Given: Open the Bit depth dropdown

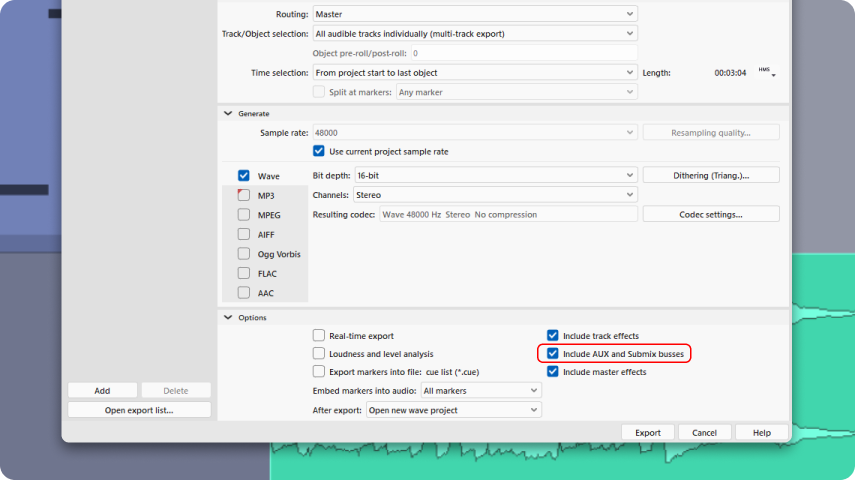Looking at the screenshot, I should coord(496,176).
